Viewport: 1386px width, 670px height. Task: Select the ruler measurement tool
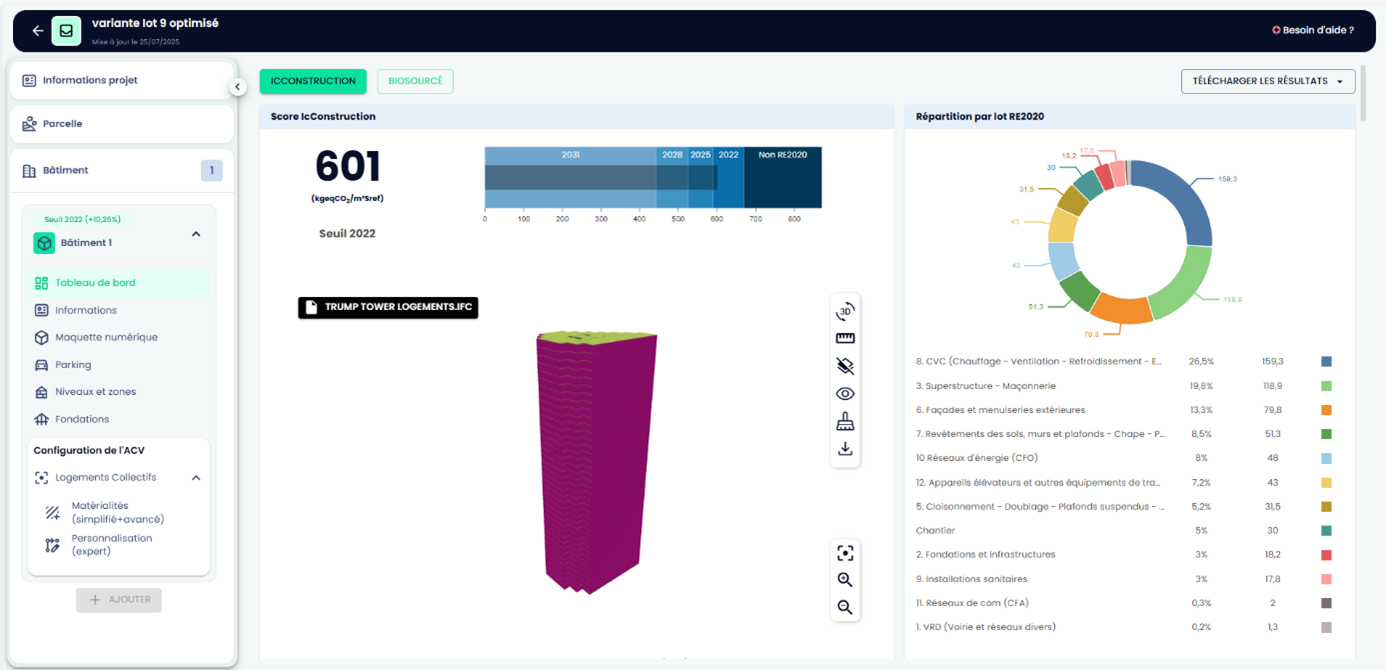click(845, 338)
